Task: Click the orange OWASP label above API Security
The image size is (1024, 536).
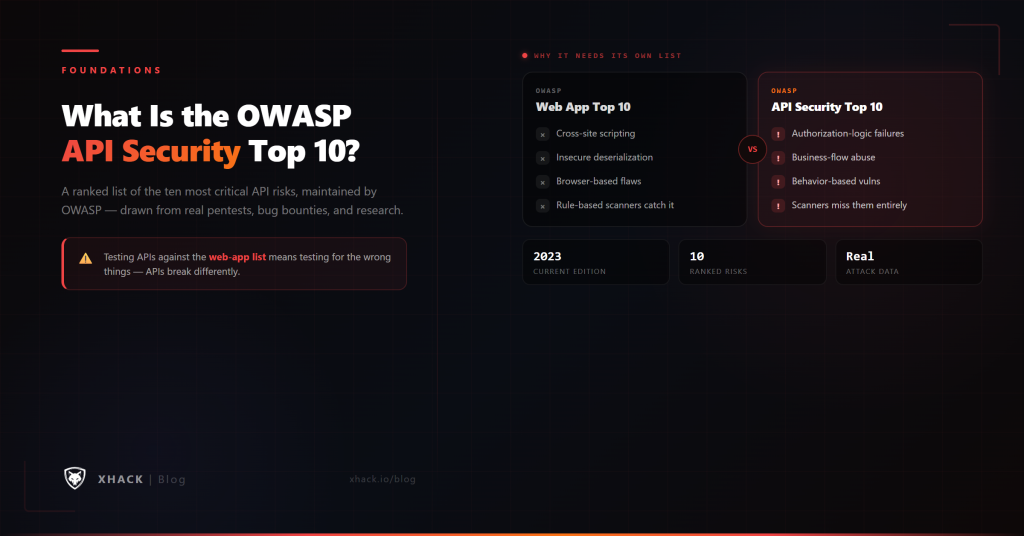Action: [x=784, y=91]
